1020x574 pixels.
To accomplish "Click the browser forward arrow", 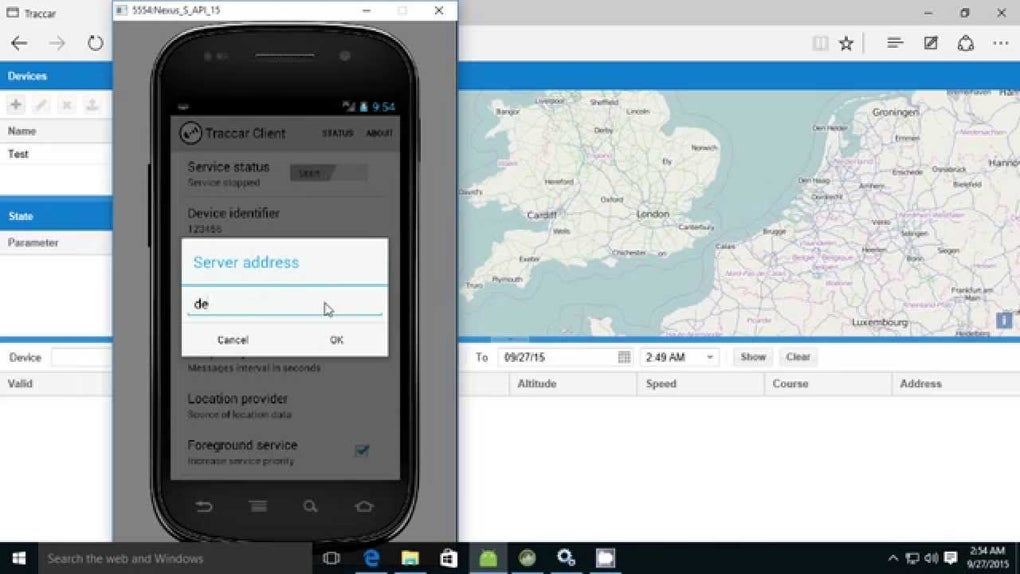I will pos(57,44).
